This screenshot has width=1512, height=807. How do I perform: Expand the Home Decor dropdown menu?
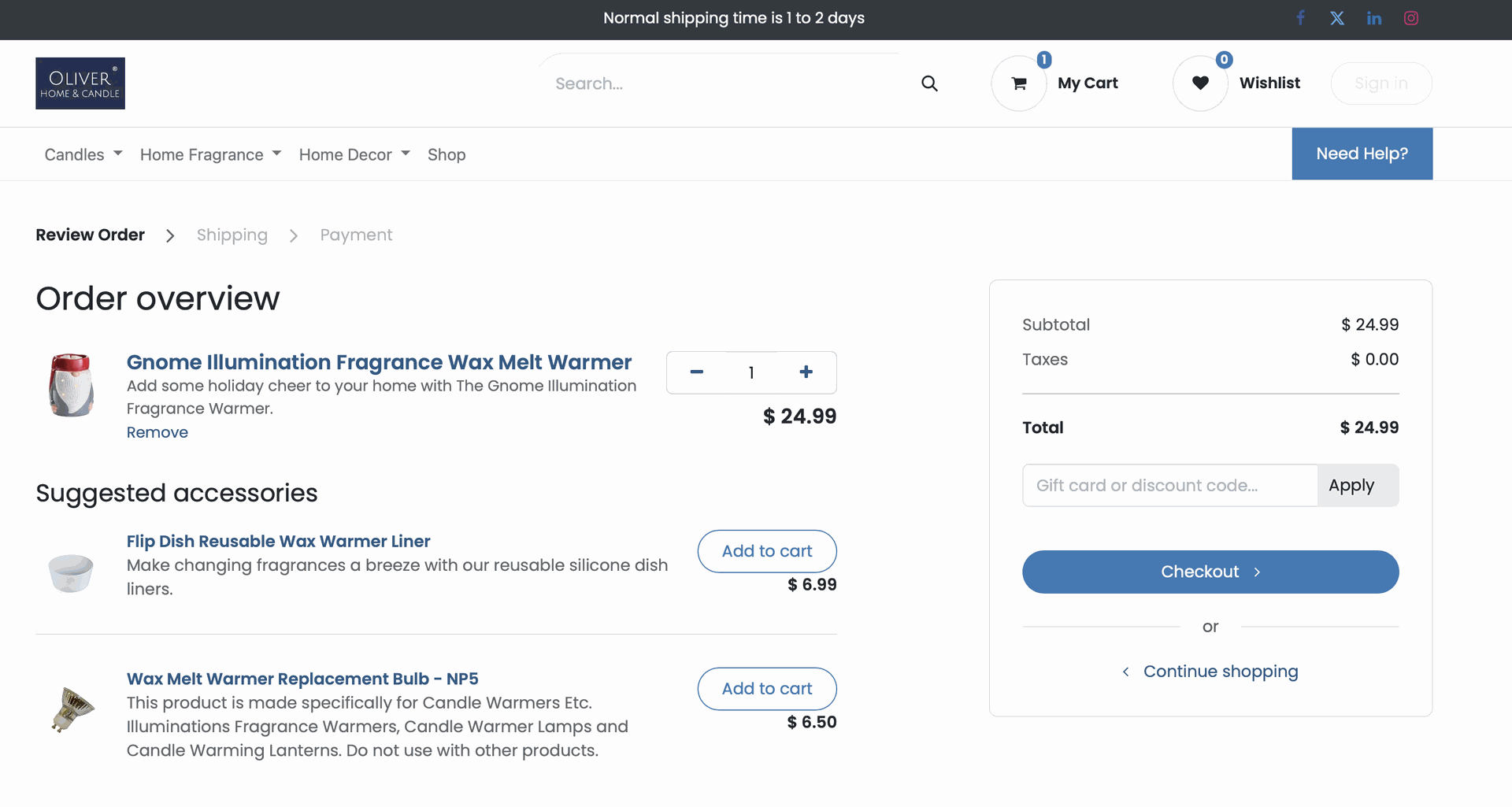click(354, 155)
